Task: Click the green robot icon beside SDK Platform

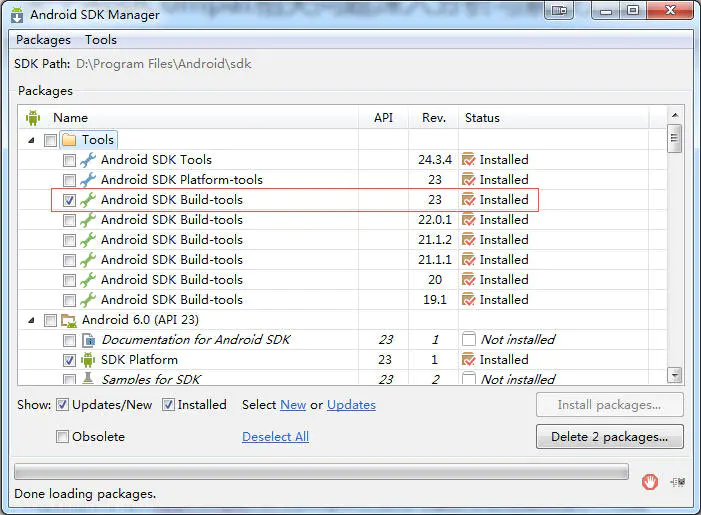Action: pyautogui.click(x=88, y=360)
